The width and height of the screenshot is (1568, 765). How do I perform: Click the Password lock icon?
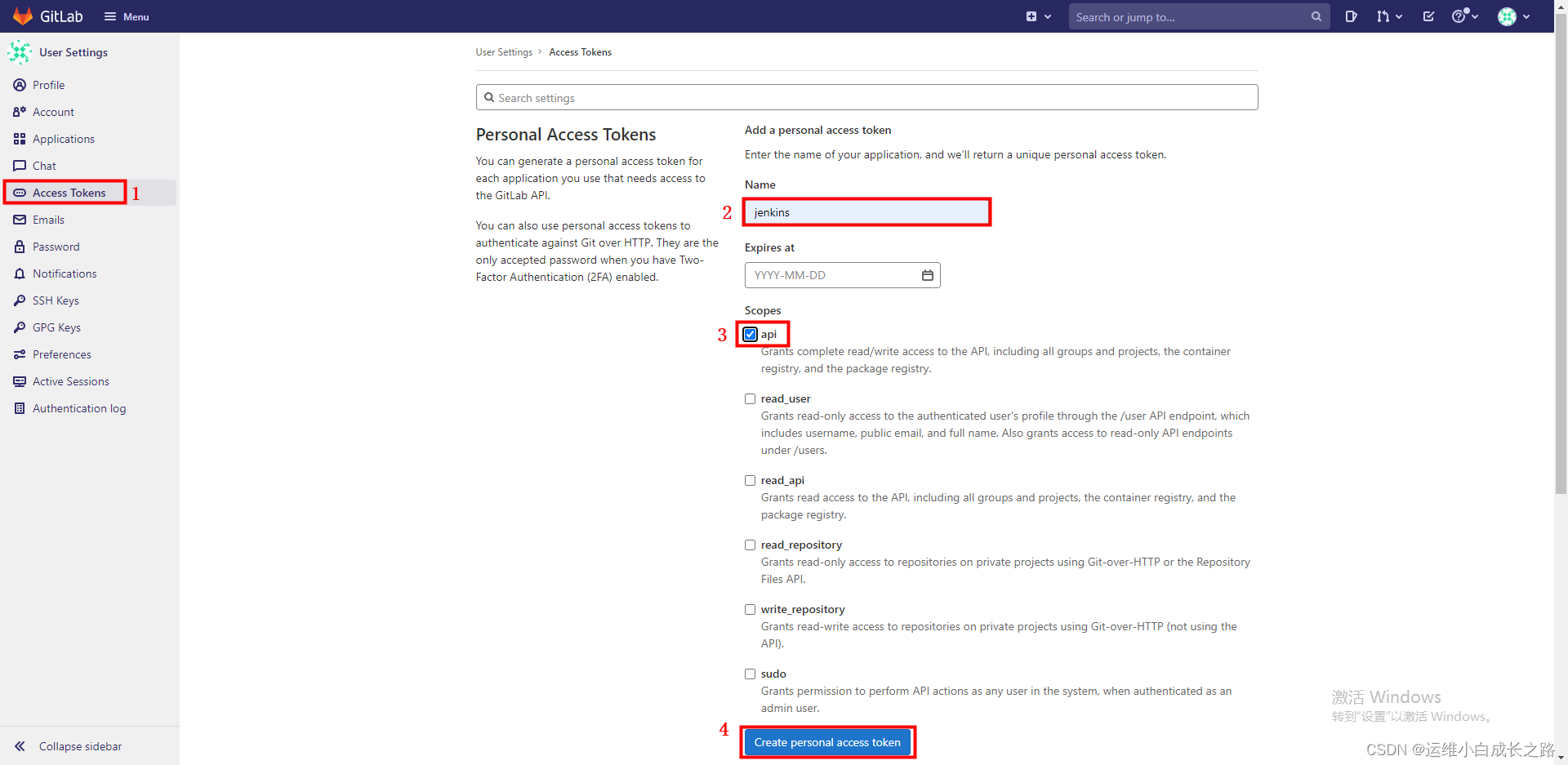(x=20, y=247)
